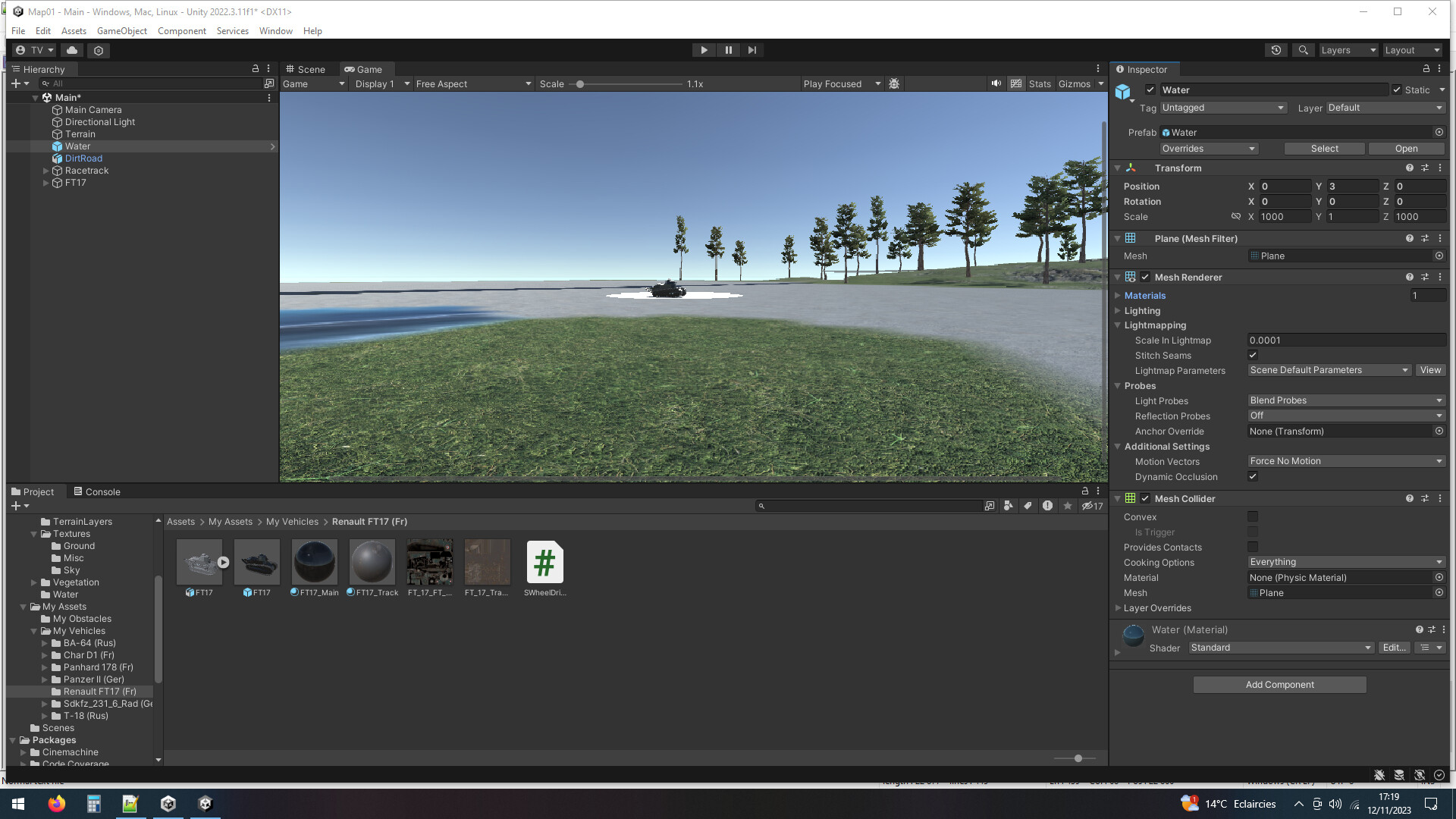Open the Free Aspect dropdown
The height and width of the screenshot is (819, 1456).
point(470,83)
